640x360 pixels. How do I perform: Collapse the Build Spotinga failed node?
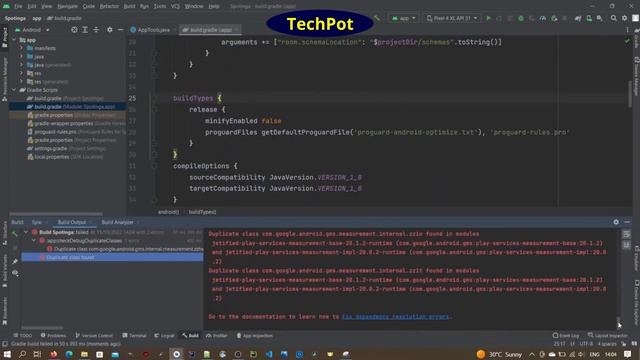coord(26,232)
